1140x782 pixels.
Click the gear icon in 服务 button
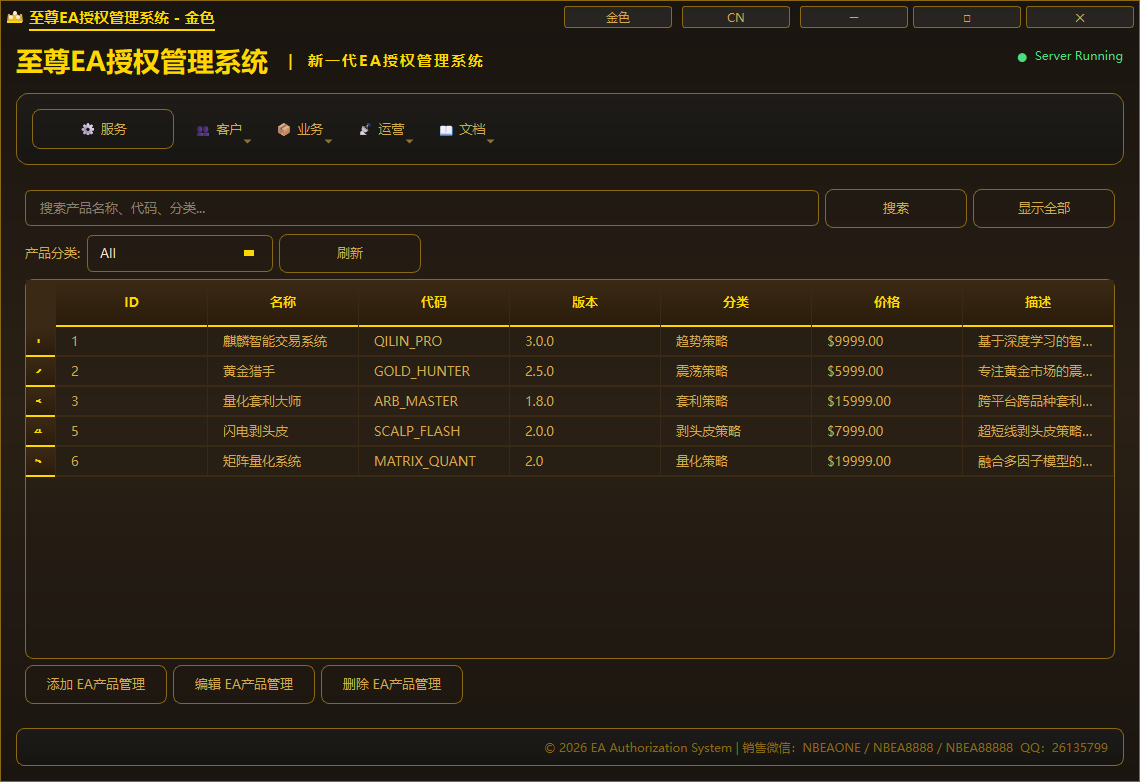click(x=88, y=129)
